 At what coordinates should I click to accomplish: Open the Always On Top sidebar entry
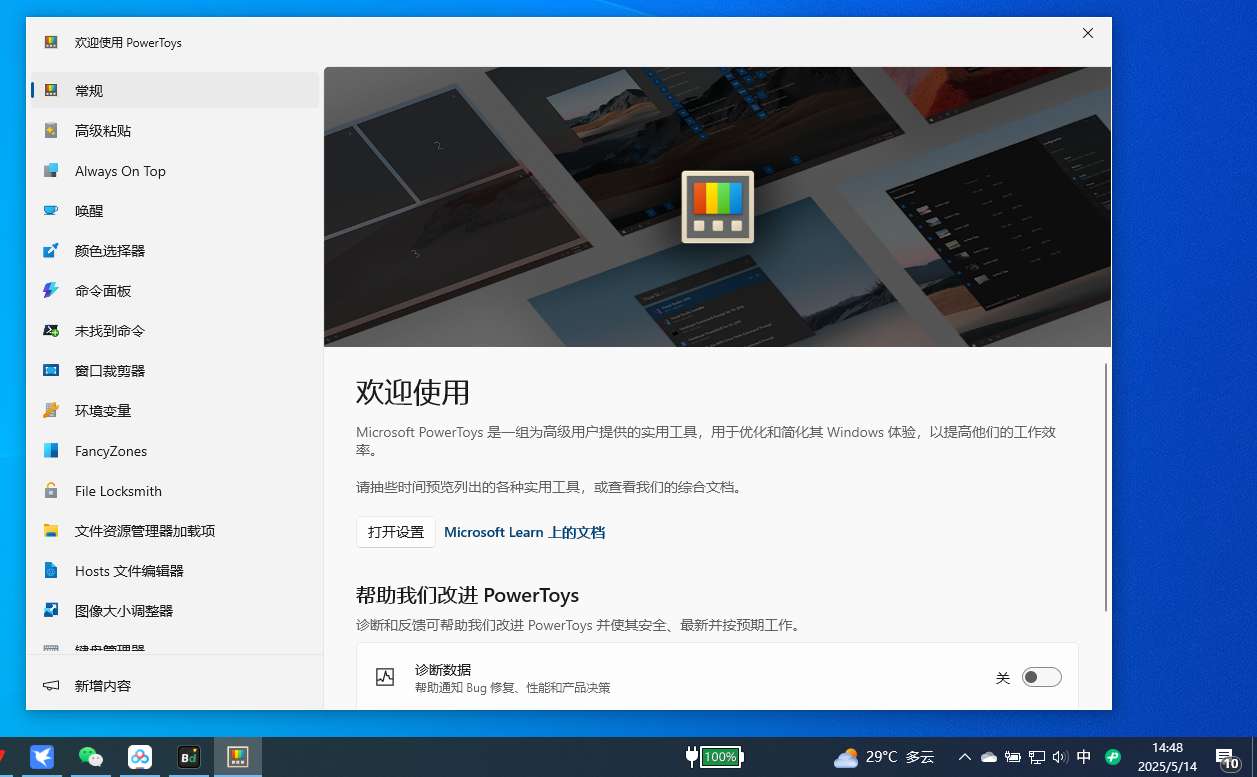click(x=175, y=171)
